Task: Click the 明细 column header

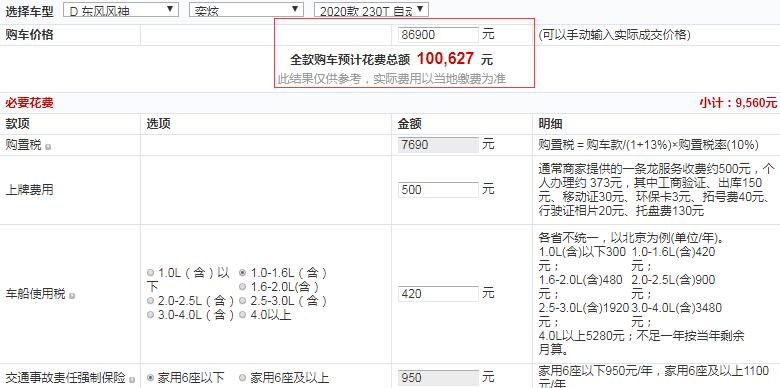Action: 550,124
